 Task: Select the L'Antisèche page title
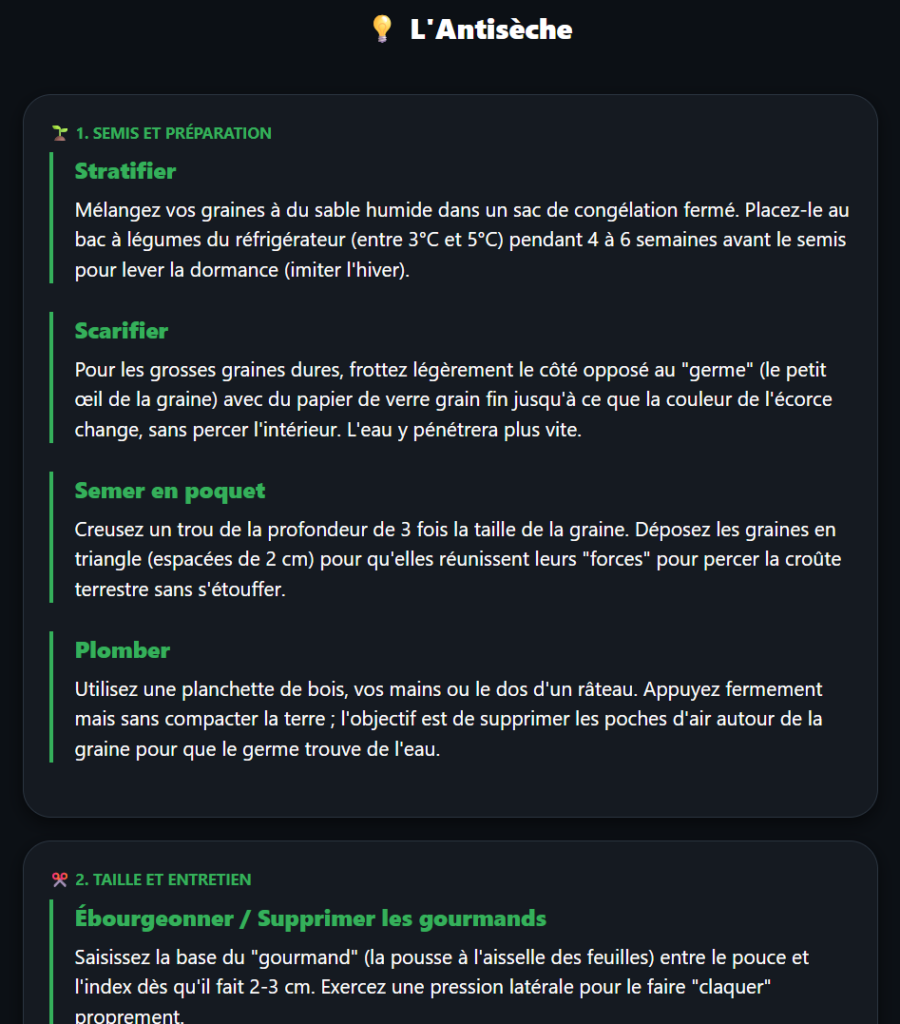tap(491, 29)
